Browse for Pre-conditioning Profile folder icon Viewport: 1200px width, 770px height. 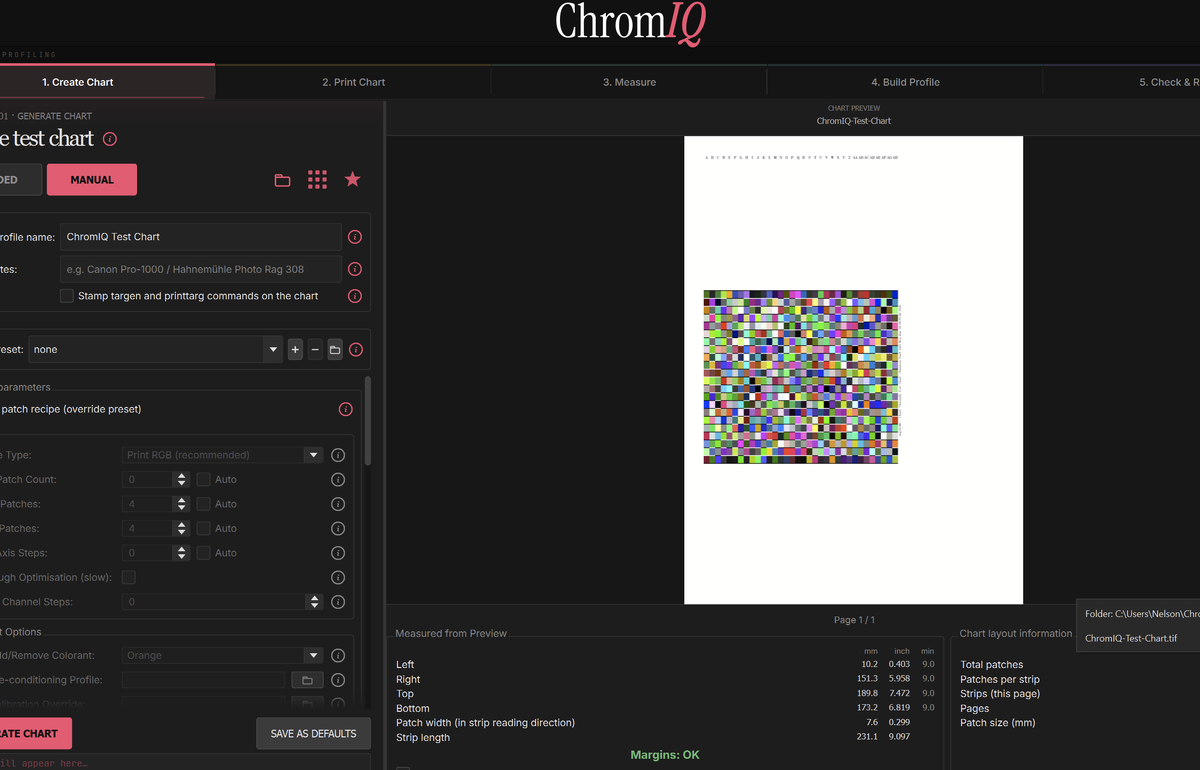[307, 680]
